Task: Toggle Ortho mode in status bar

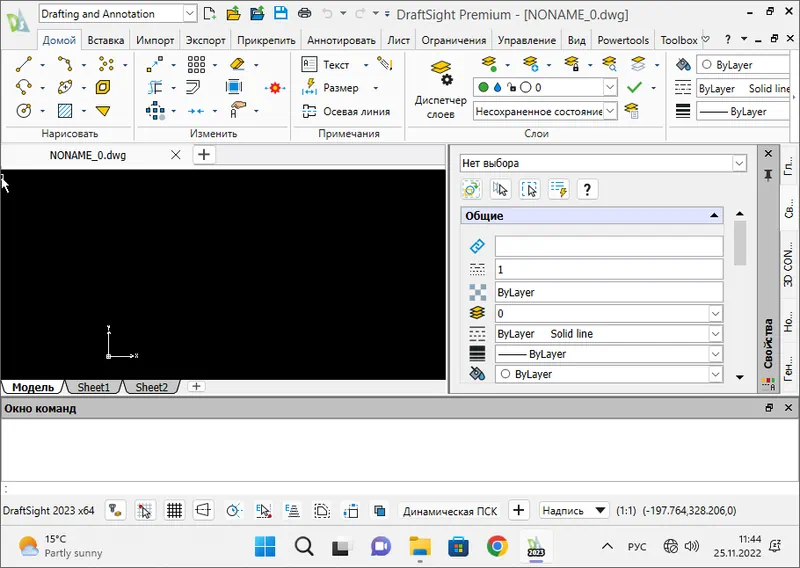Action: [x=203, y=510]
